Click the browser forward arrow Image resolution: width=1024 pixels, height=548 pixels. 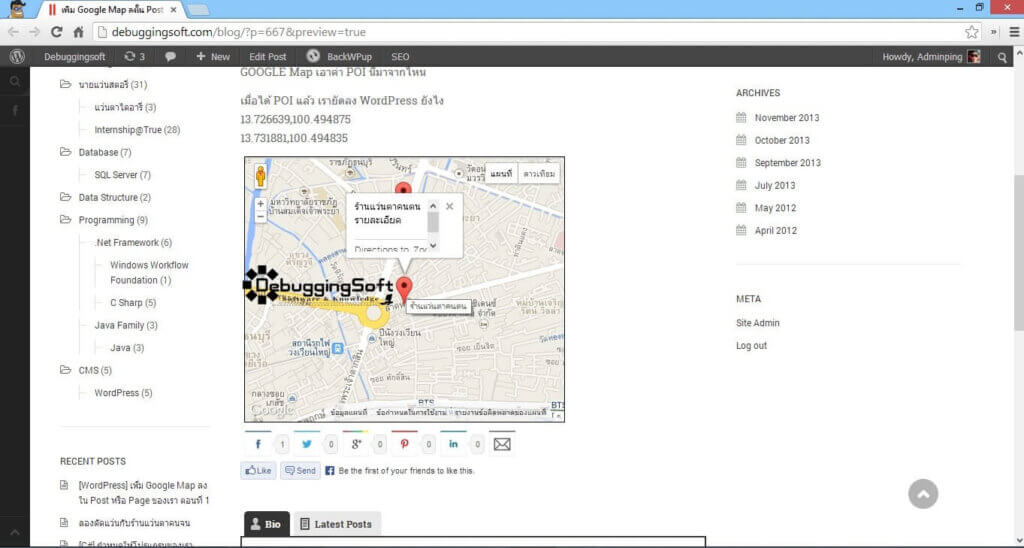(35, 32)
